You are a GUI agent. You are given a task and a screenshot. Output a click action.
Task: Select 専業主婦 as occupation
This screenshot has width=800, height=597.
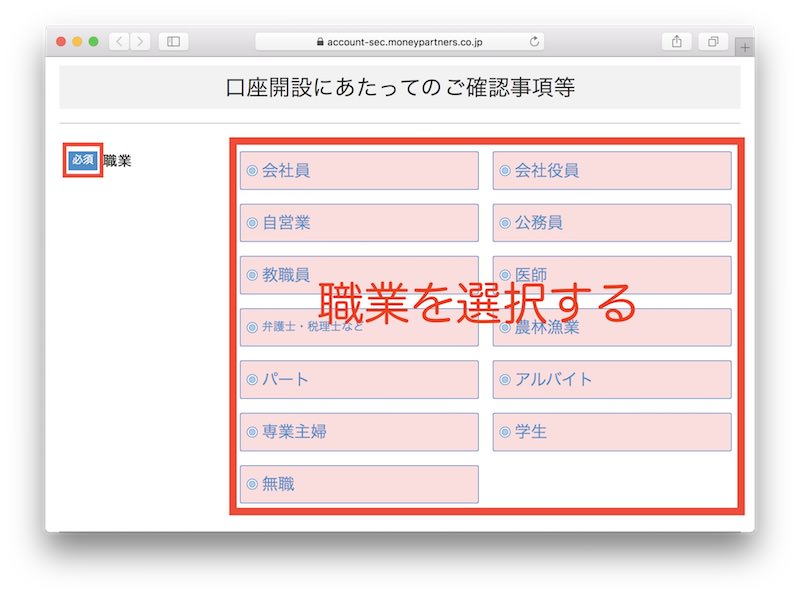click(x=359, y=432)
